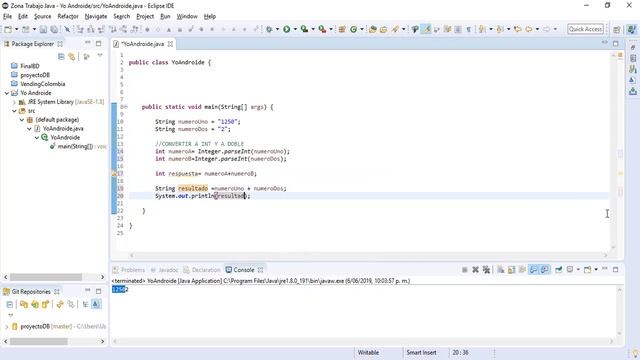640x360 pixels.
Task: Switch to the Declaration tab
Action: click(202, 270)
